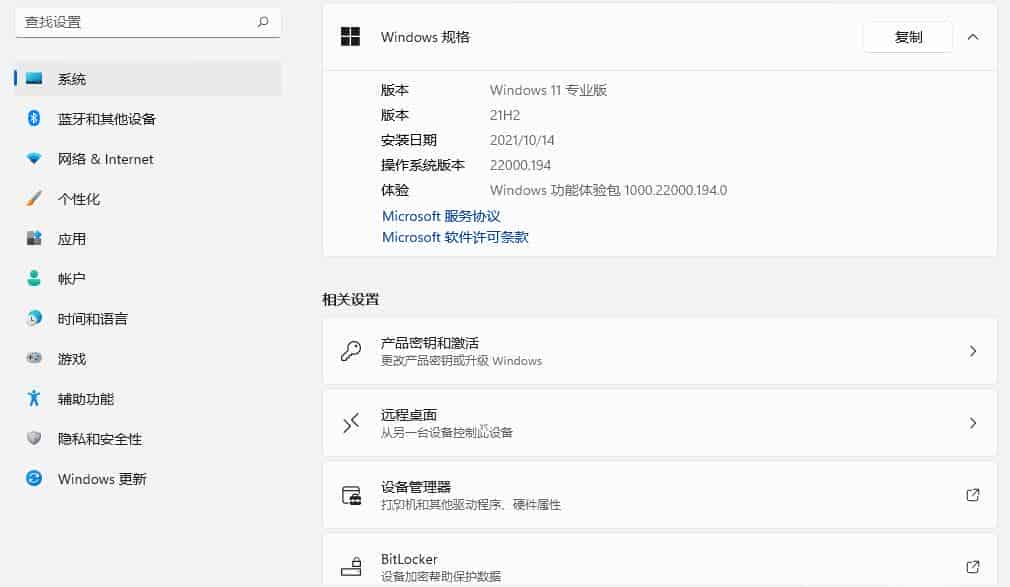
Task: Click the version value 21H2
Action: pyautogui.click(x=505, y=115)
